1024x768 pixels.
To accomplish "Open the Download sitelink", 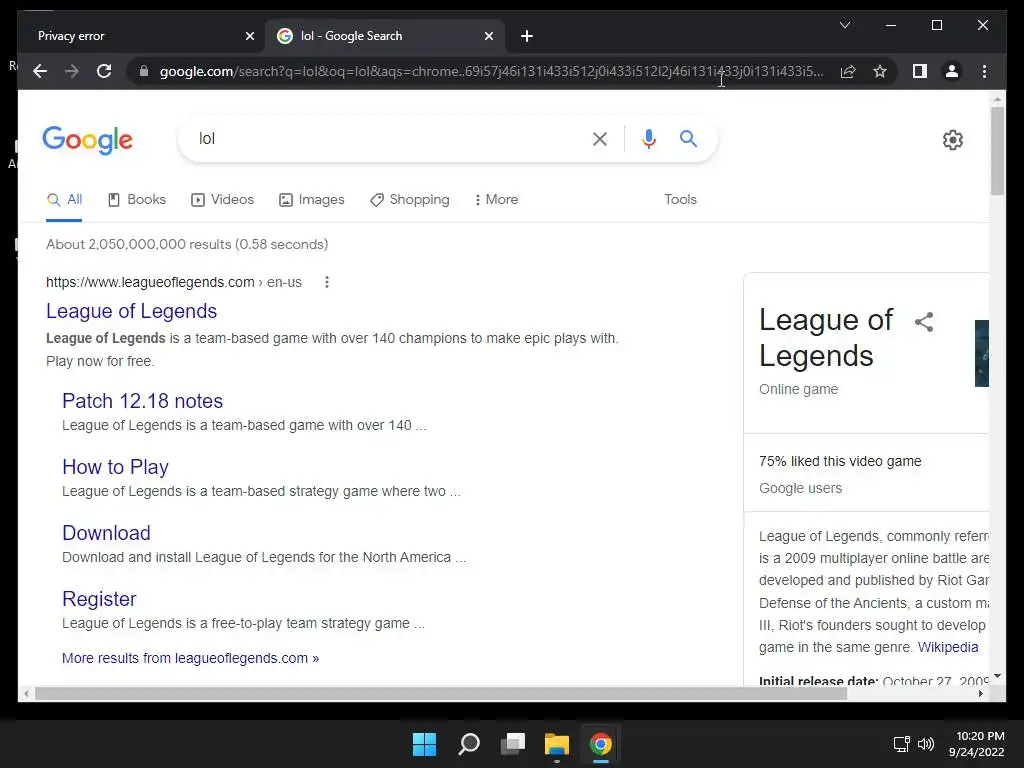I will click(106, 533).
